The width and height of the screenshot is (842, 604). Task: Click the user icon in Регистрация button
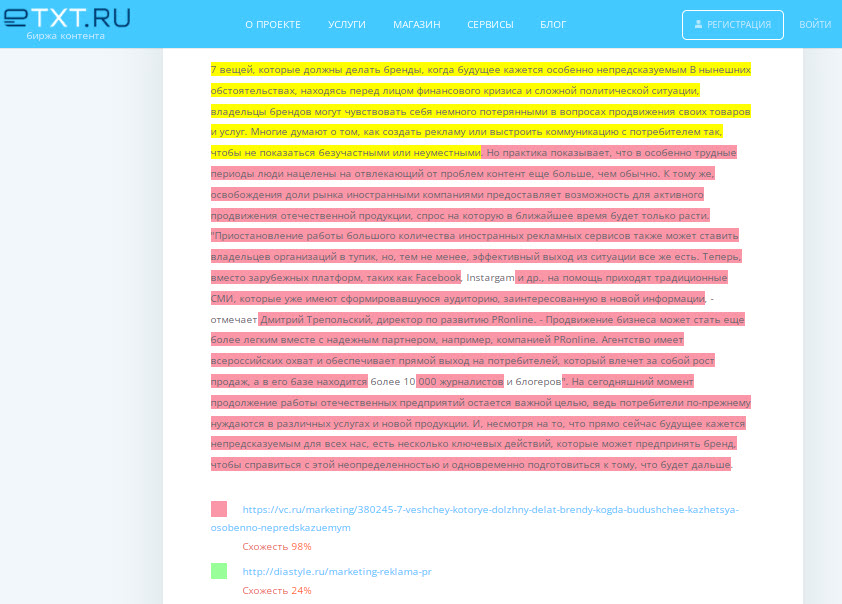pos(698,24)
